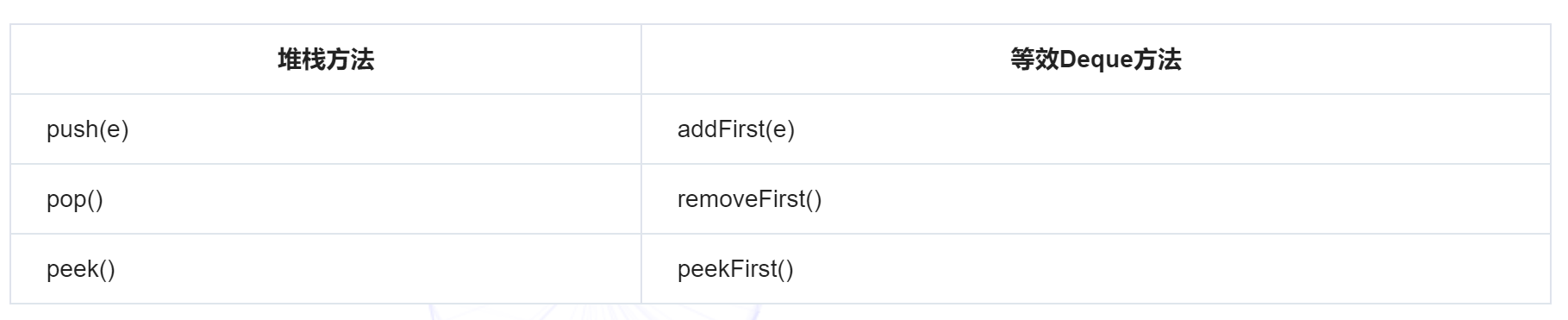Click the parentheses after pop

tap(94, 199)
